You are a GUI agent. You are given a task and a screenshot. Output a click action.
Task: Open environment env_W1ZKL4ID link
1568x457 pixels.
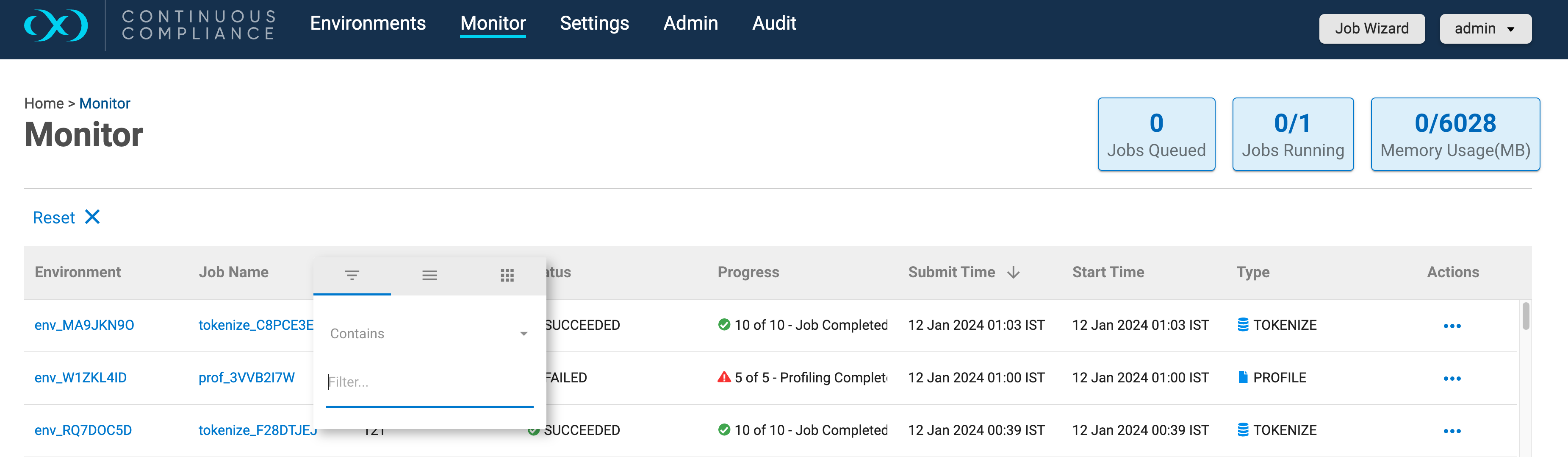(80, 377)
